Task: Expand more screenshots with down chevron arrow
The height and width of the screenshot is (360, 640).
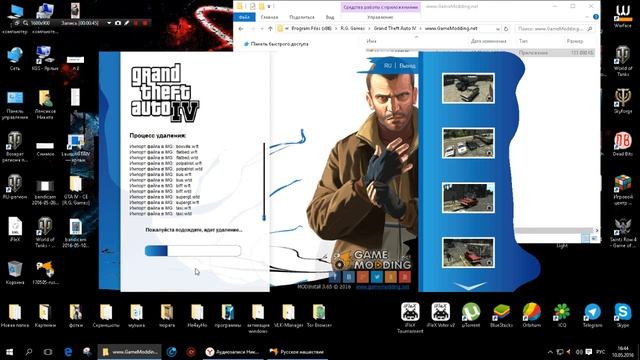Action: pyautogui.click(x=469, y=286)
